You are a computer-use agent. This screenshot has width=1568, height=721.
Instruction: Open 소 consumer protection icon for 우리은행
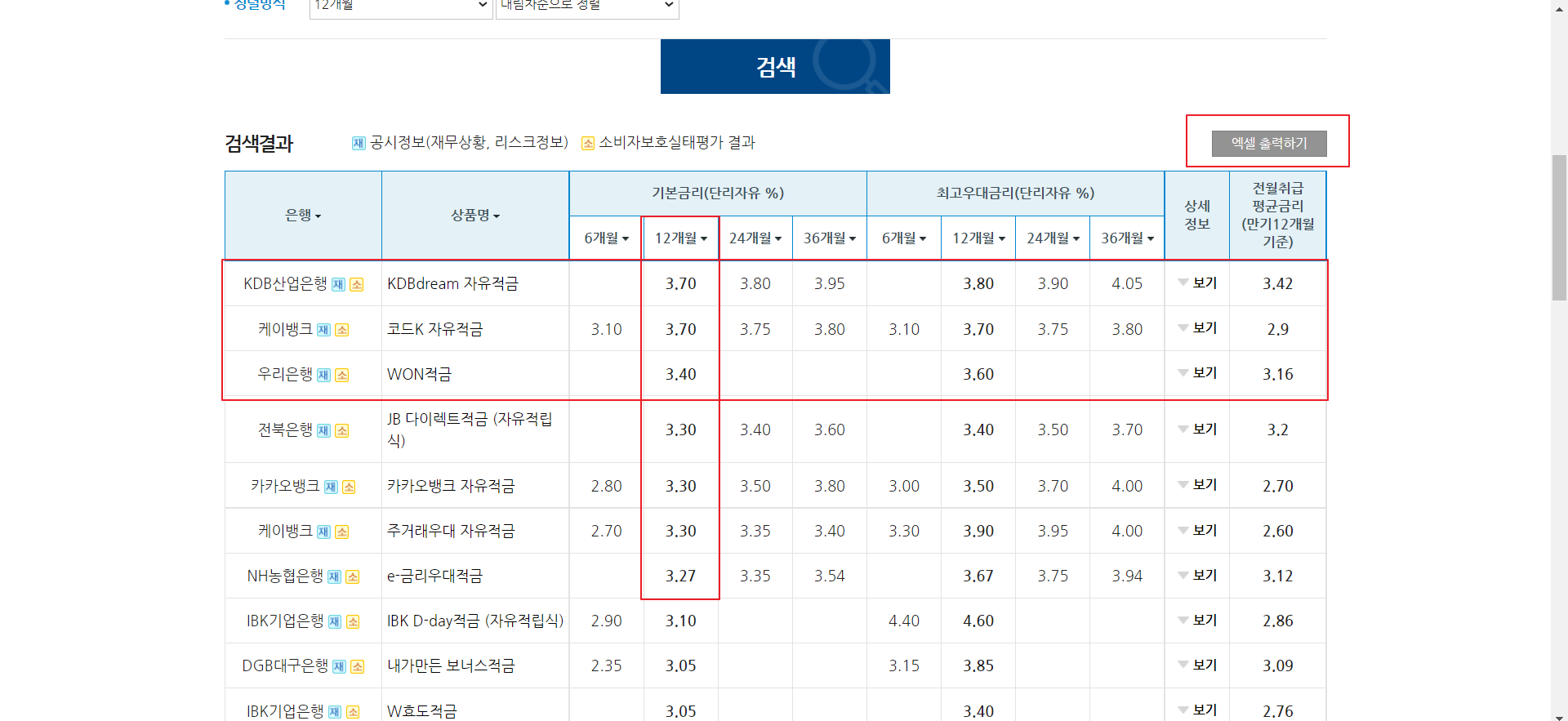point(342,375)
